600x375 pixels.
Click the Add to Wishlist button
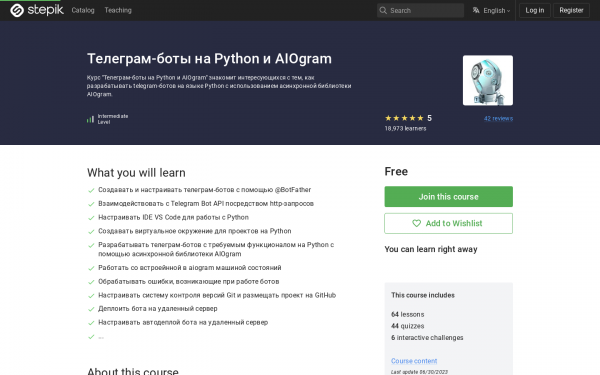448,223
